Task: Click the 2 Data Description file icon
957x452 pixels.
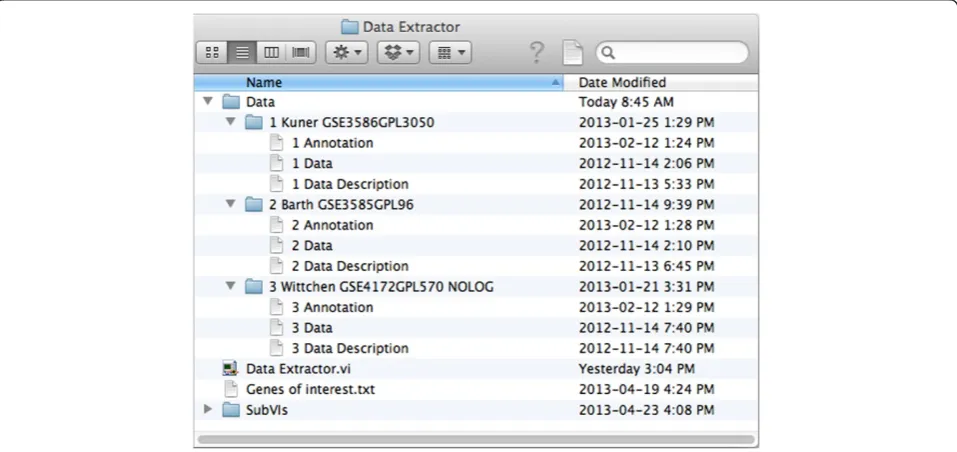Action: (276, 266)
